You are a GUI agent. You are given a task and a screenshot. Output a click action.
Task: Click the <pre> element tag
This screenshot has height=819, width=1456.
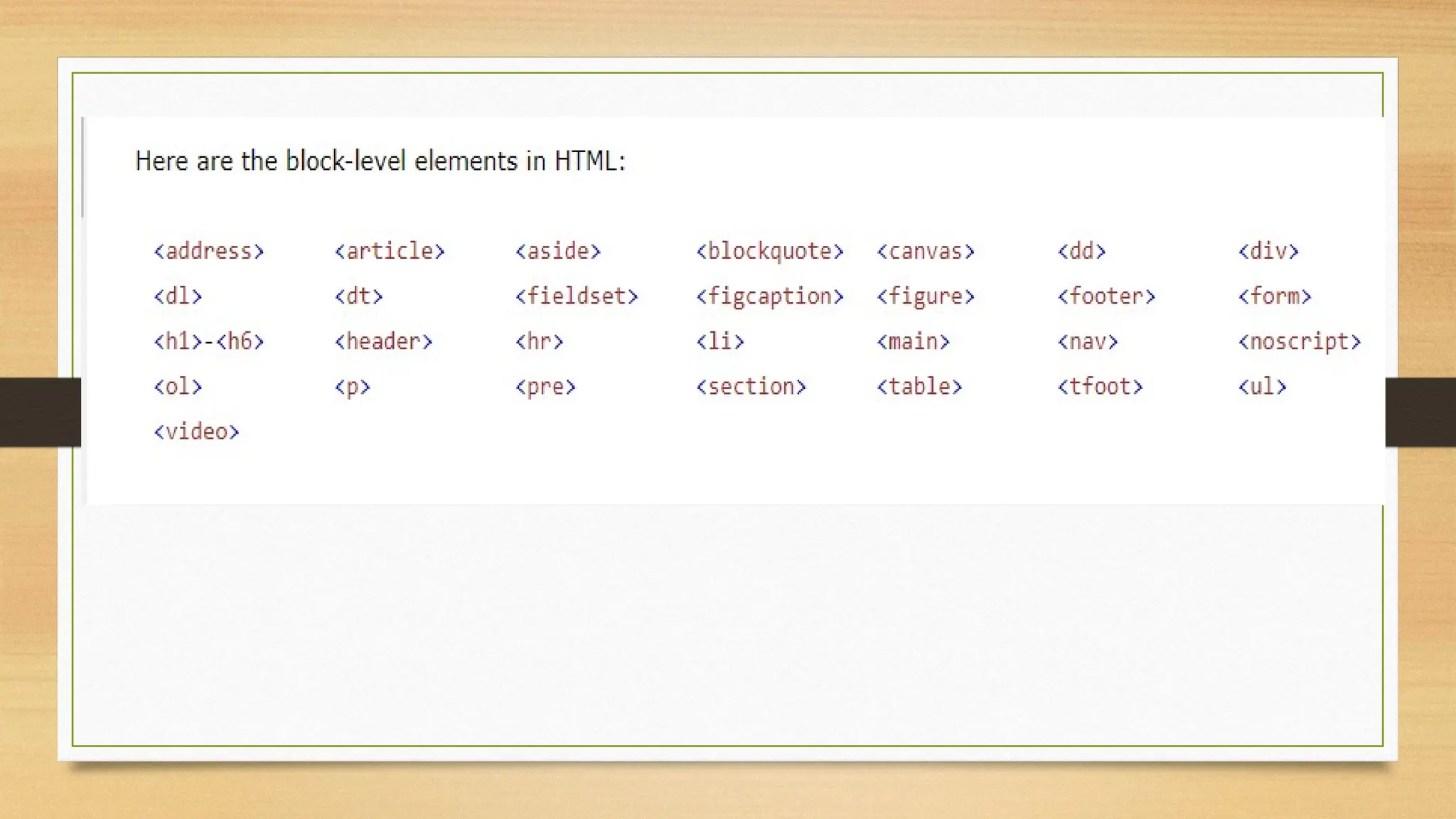pos(545,387)
